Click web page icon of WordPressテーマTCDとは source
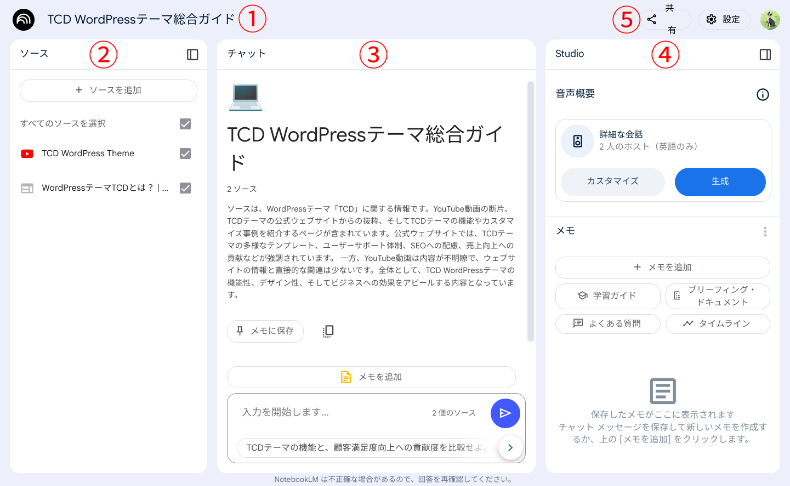This screenshot has width=790, height=486. pyautogui.click(x=27, y=188)
